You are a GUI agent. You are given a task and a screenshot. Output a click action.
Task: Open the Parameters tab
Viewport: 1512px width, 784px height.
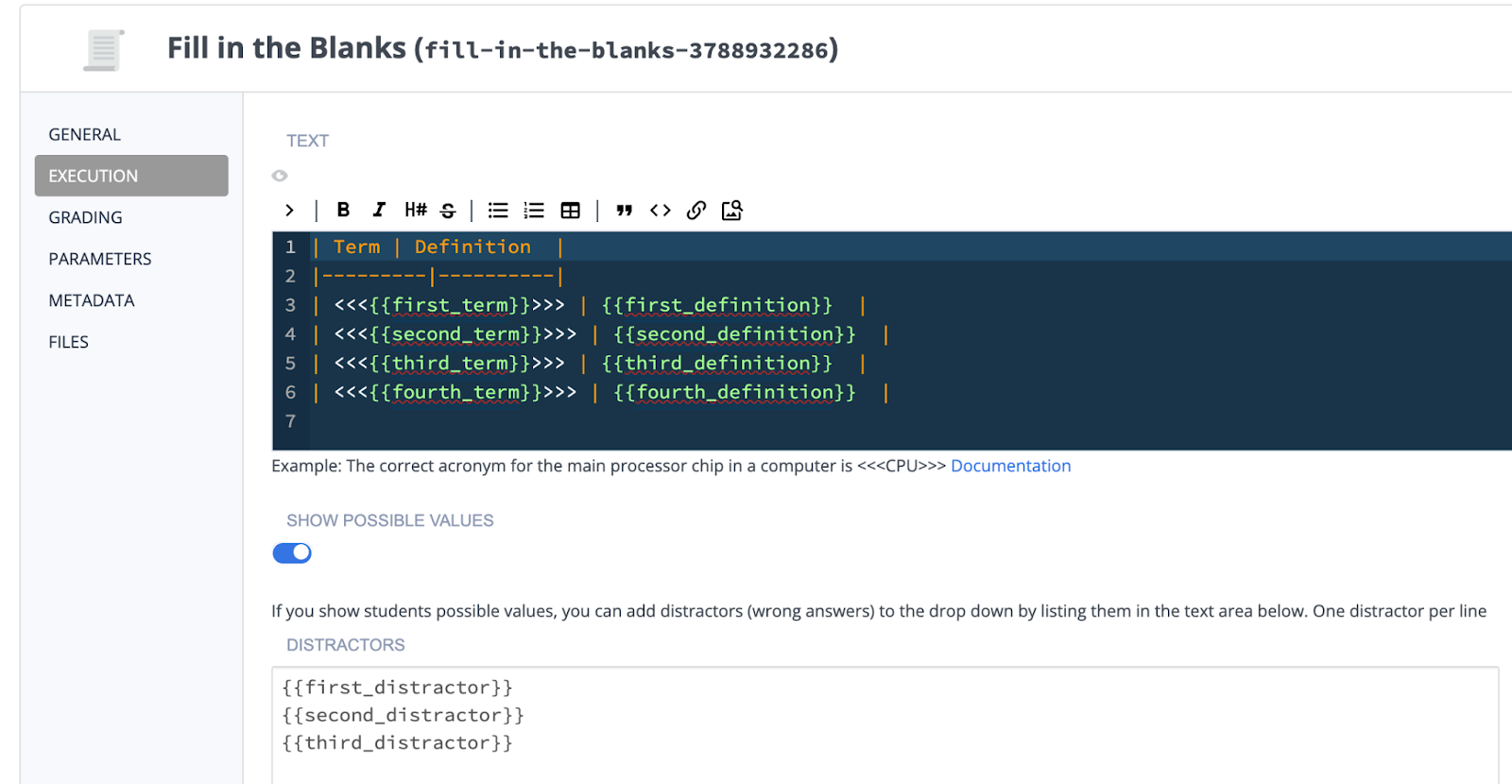[100, 259]
